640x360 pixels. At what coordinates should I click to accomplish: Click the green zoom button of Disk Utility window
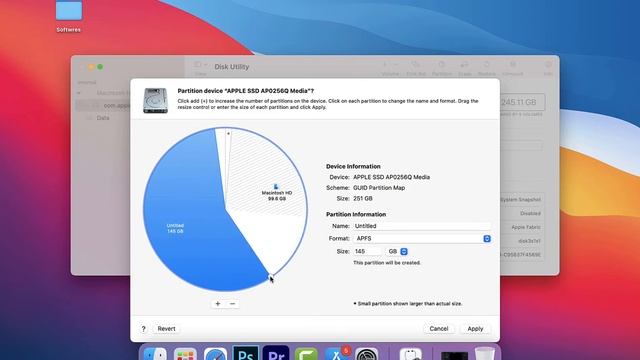[100, 67]
